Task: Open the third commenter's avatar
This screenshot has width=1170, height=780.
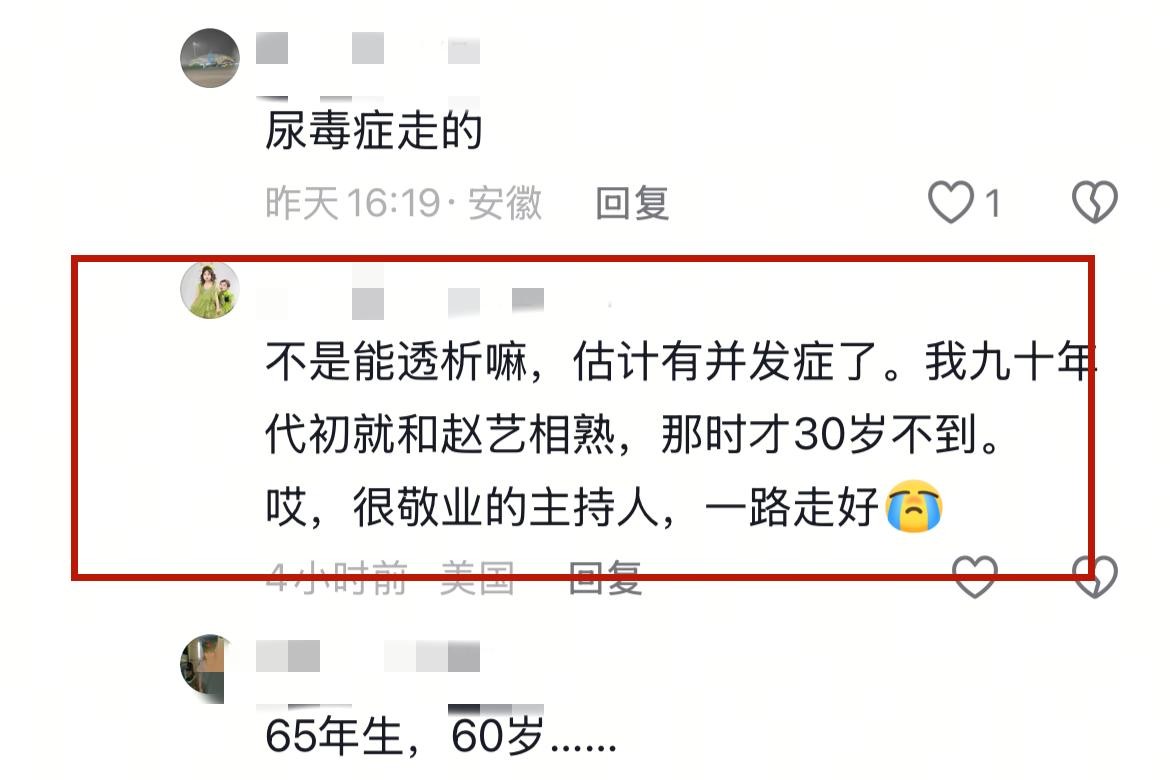Action: tap(206, 668)
